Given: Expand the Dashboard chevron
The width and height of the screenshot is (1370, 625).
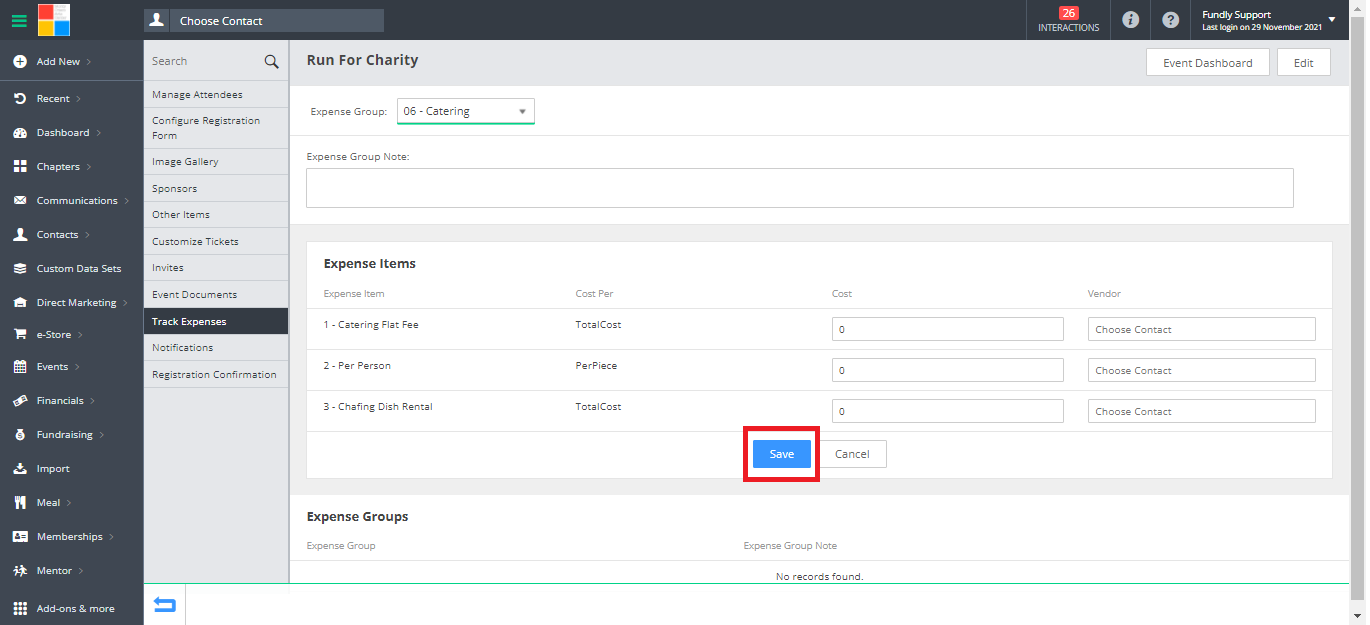Looking at the screenshot, I should (98, 133).
